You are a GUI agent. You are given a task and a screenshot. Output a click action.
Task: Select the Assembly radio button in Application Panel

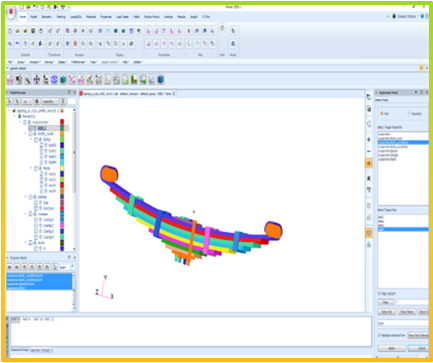(x=409, y=114)
